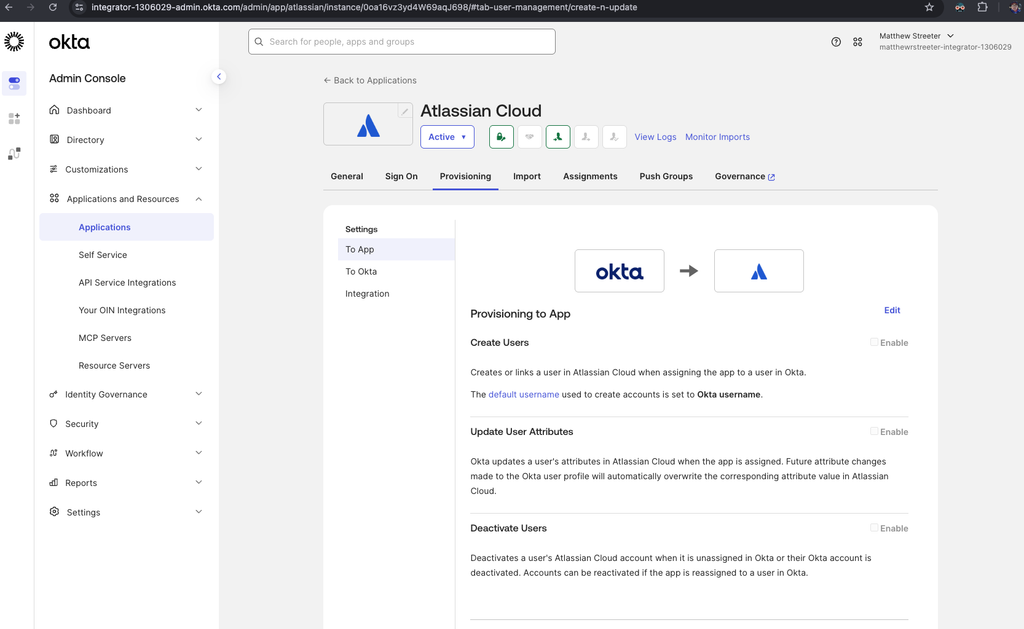The width and height of the screenshot is (1024, 629).
Task: Click the Security shield icon
Action: 54,423
